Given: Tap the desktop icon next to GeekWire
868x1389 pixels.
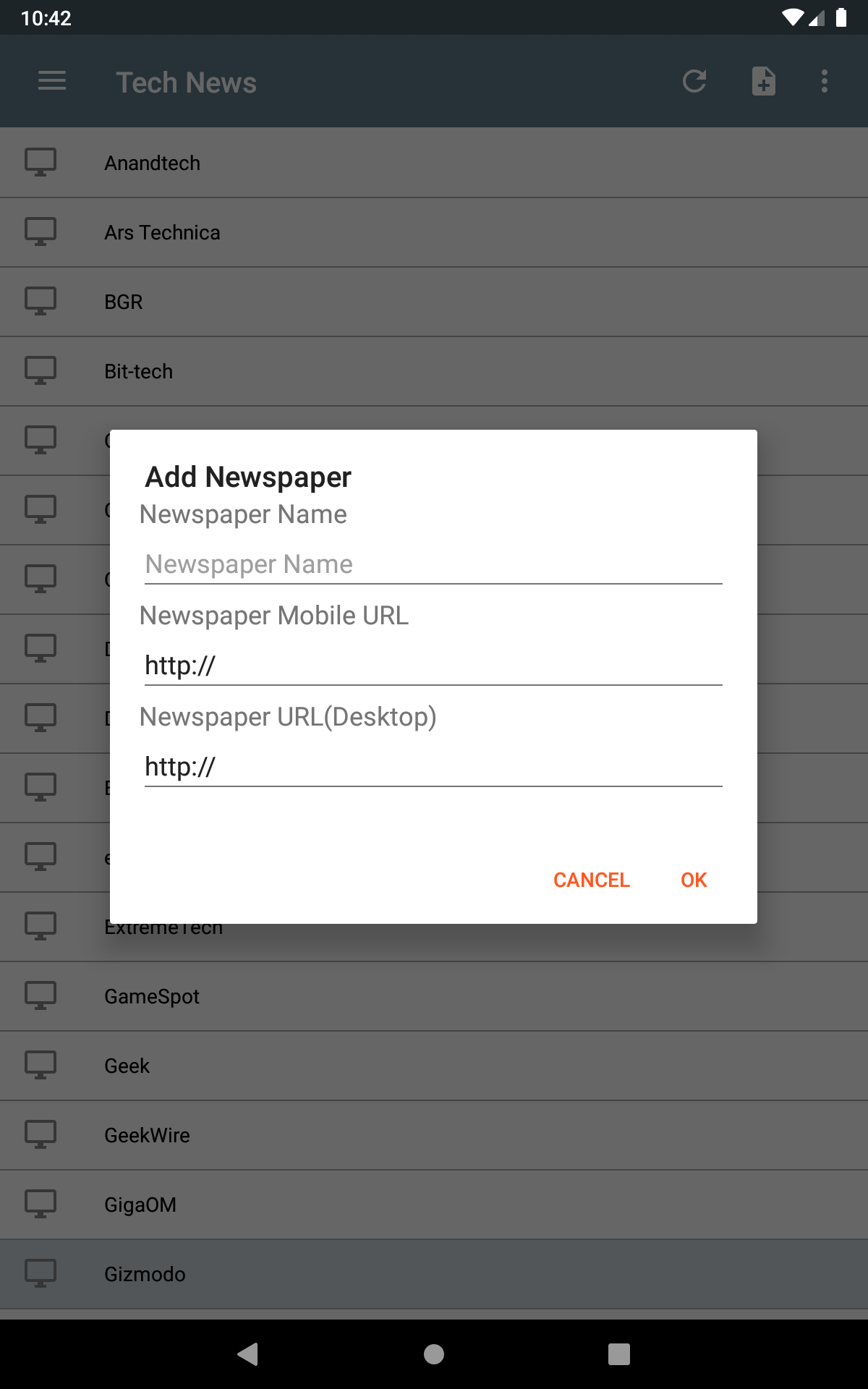Looking at the screenshot, I should click(41, 1134).
